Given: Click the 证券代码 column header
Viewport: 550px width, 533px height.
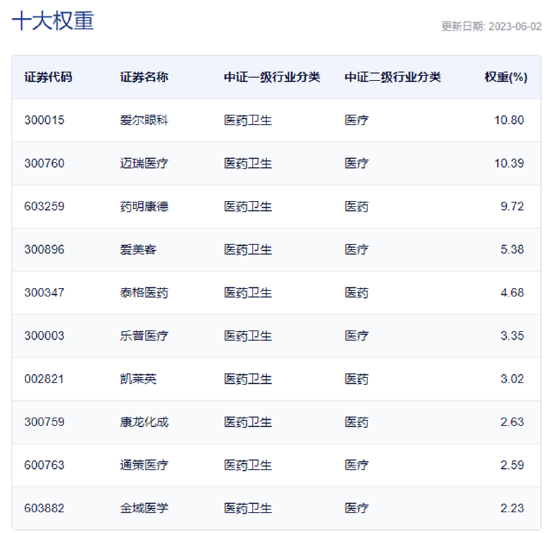Looking at the screenshot, I should 48,77.
